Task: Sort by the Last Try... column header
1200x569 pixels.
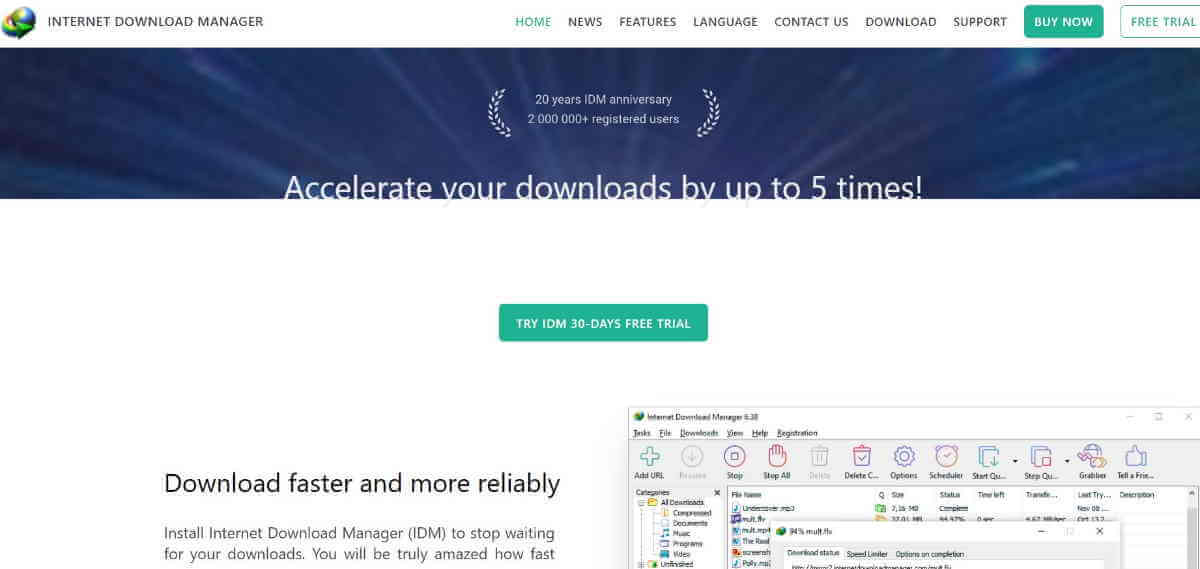Action: click(1094, 494)
